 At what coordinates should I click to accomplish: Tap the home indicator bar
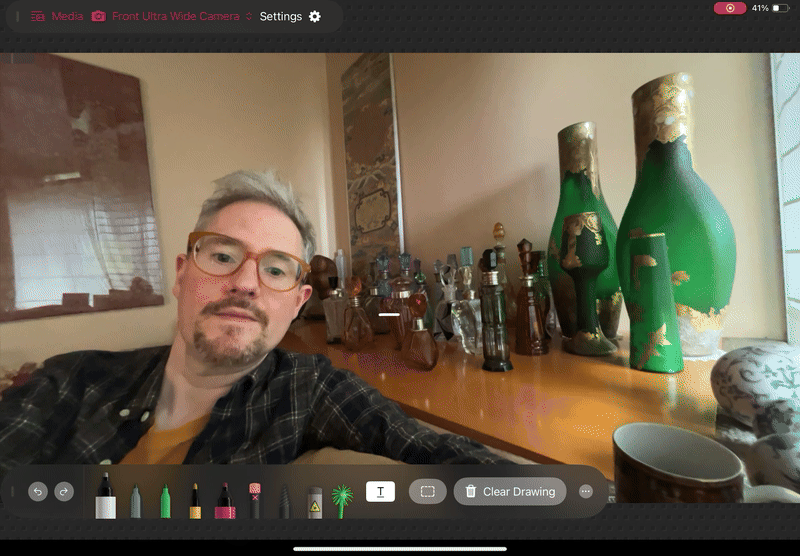400,549
